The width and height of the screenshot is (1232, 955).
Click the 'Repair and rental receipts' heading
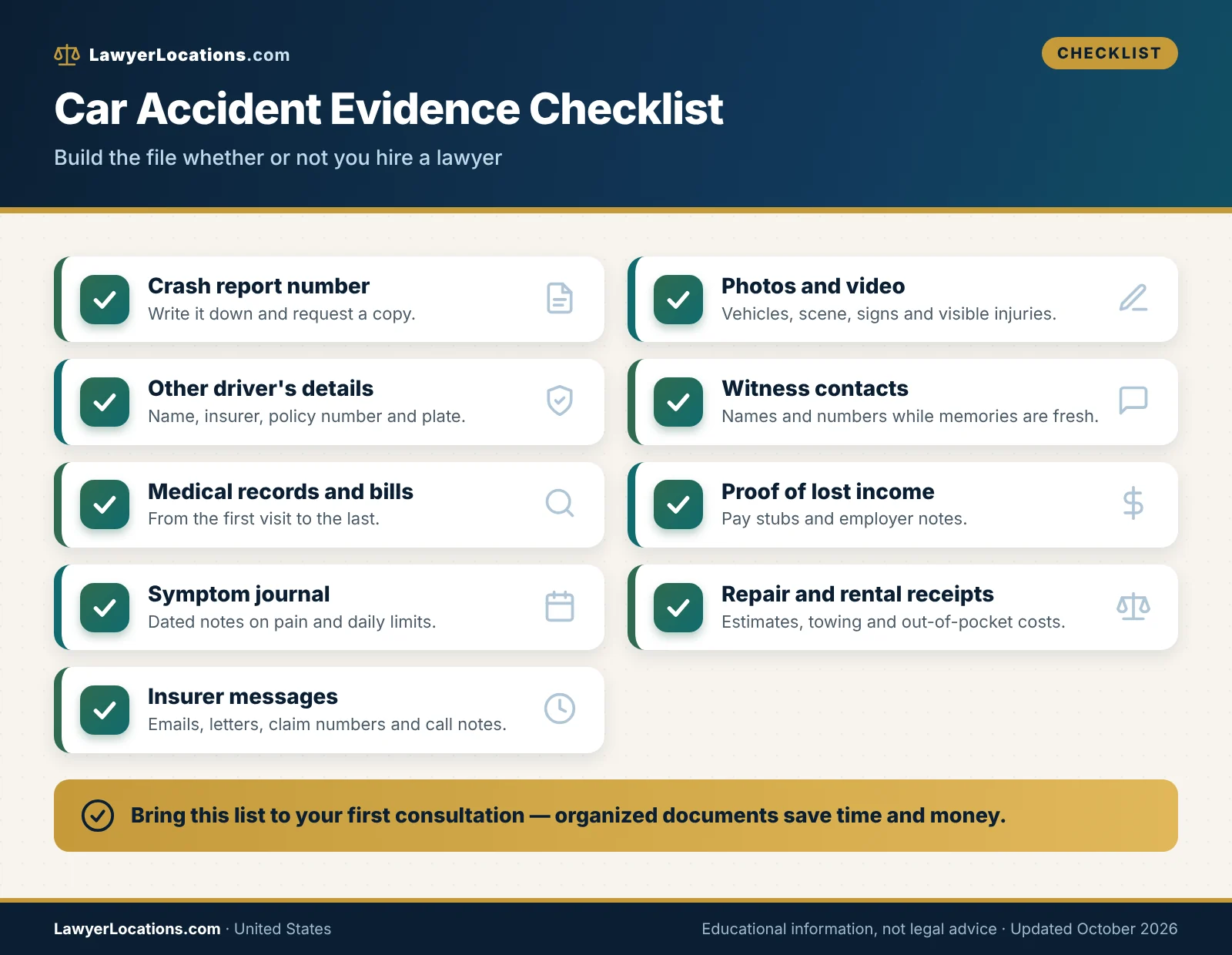[858, 594]
